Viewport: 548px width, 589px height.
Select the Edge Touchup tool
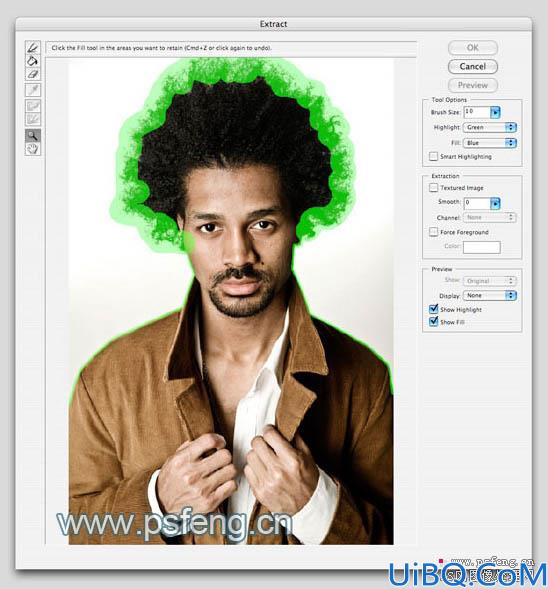(33, 119)
